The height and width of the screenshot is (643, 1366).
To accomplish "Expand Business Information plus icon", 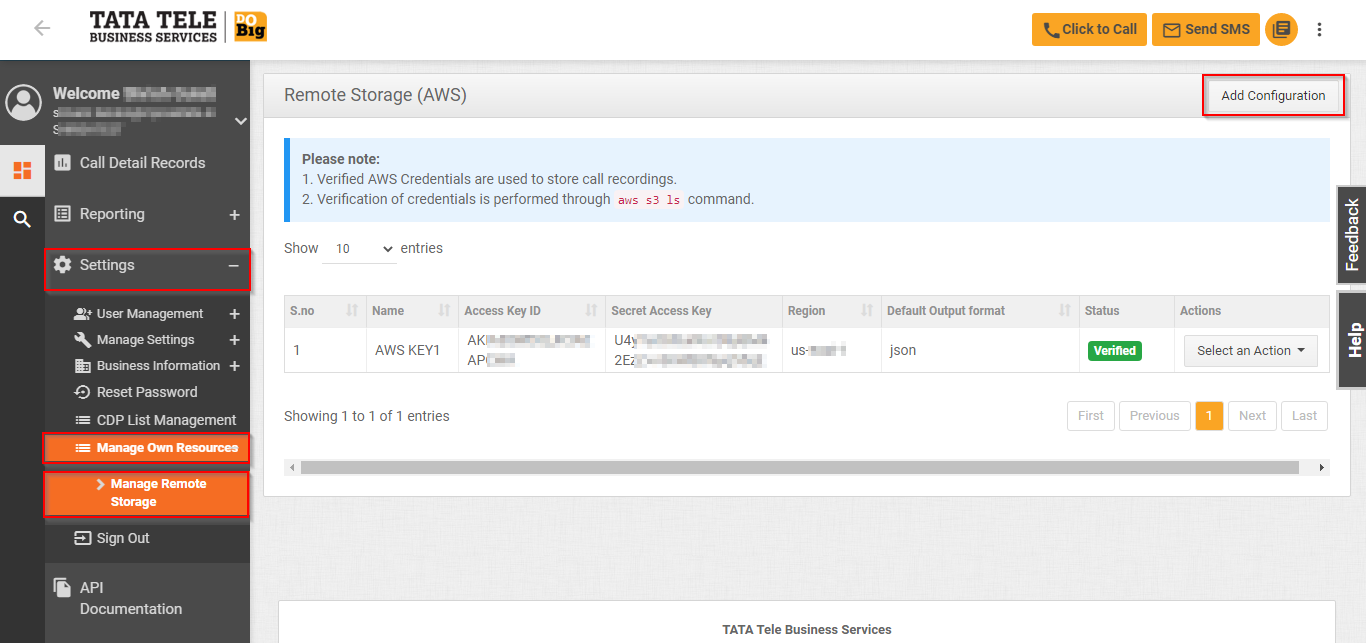I will tap(235, 366).
